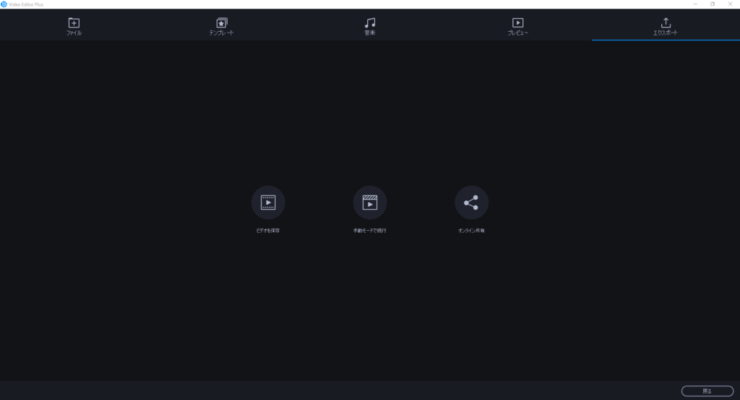This screenshot has height=400, width=740.
Task: Click the music note icon
Action: 370,23
